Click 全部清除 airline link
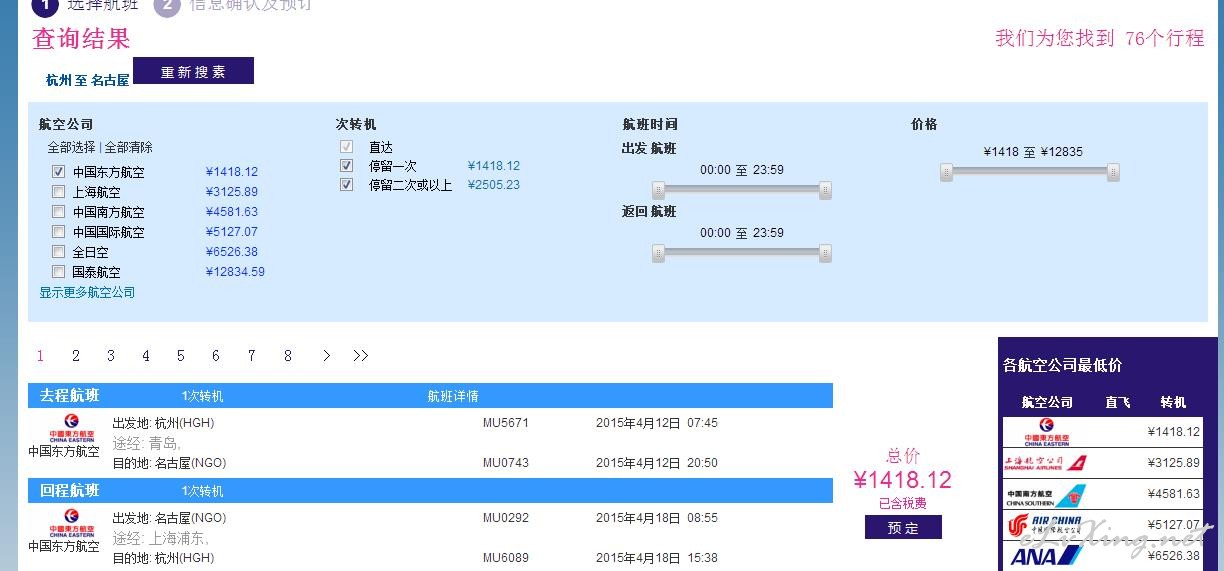The width and height of the screenshot is (1224, 571). click(x=128, y=147)
